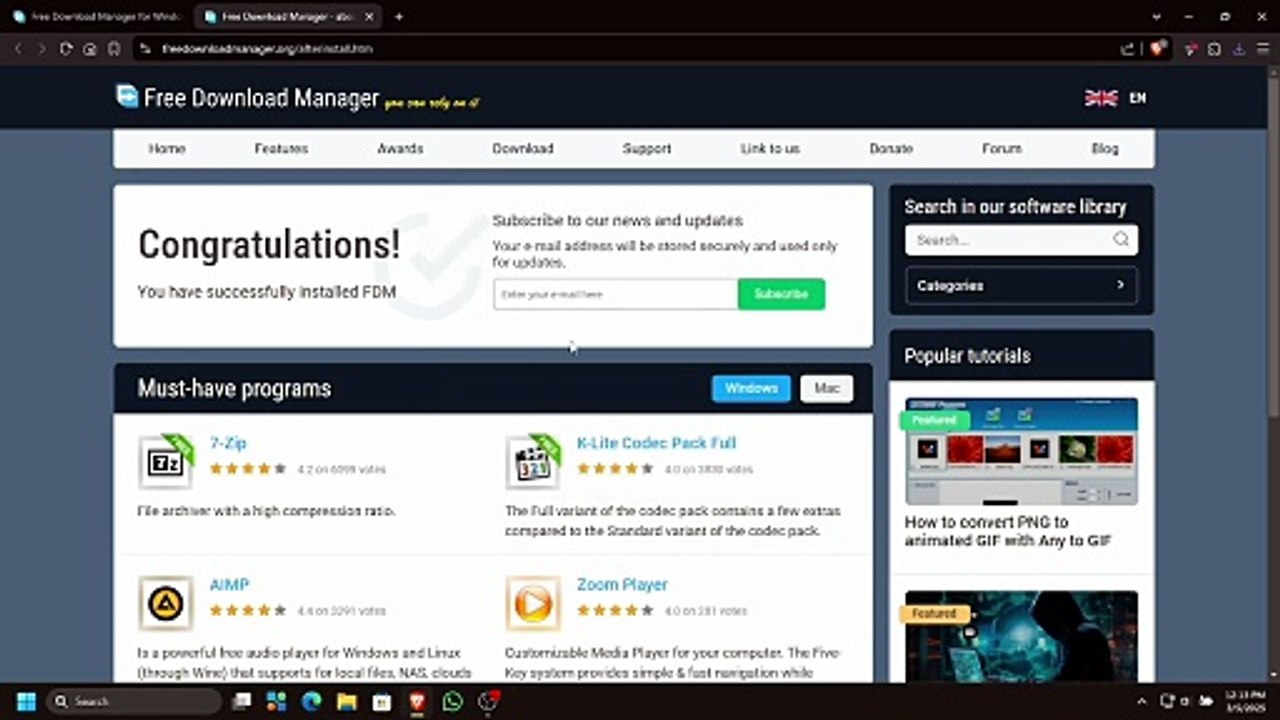Open site info icon beside the URL
This screenshot has height=720, width=1280.
pyautogui.click(x=145, y=48)
